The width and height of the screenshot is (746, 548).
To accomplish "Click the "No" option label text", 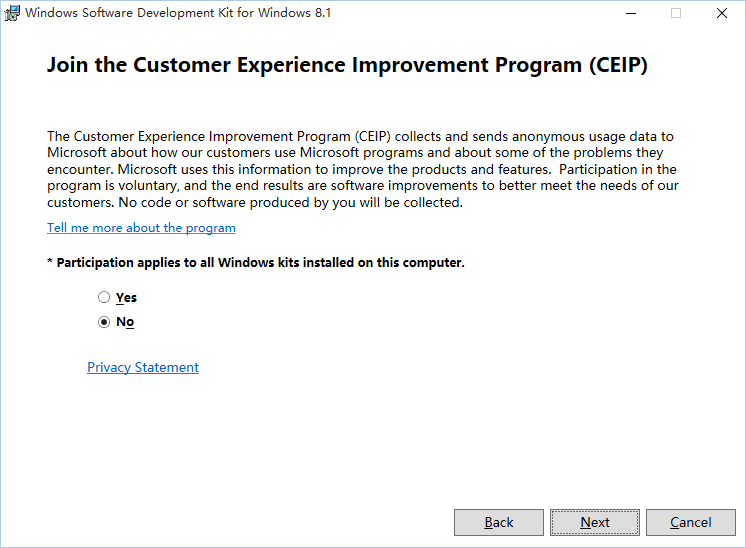I will point(125,322).
